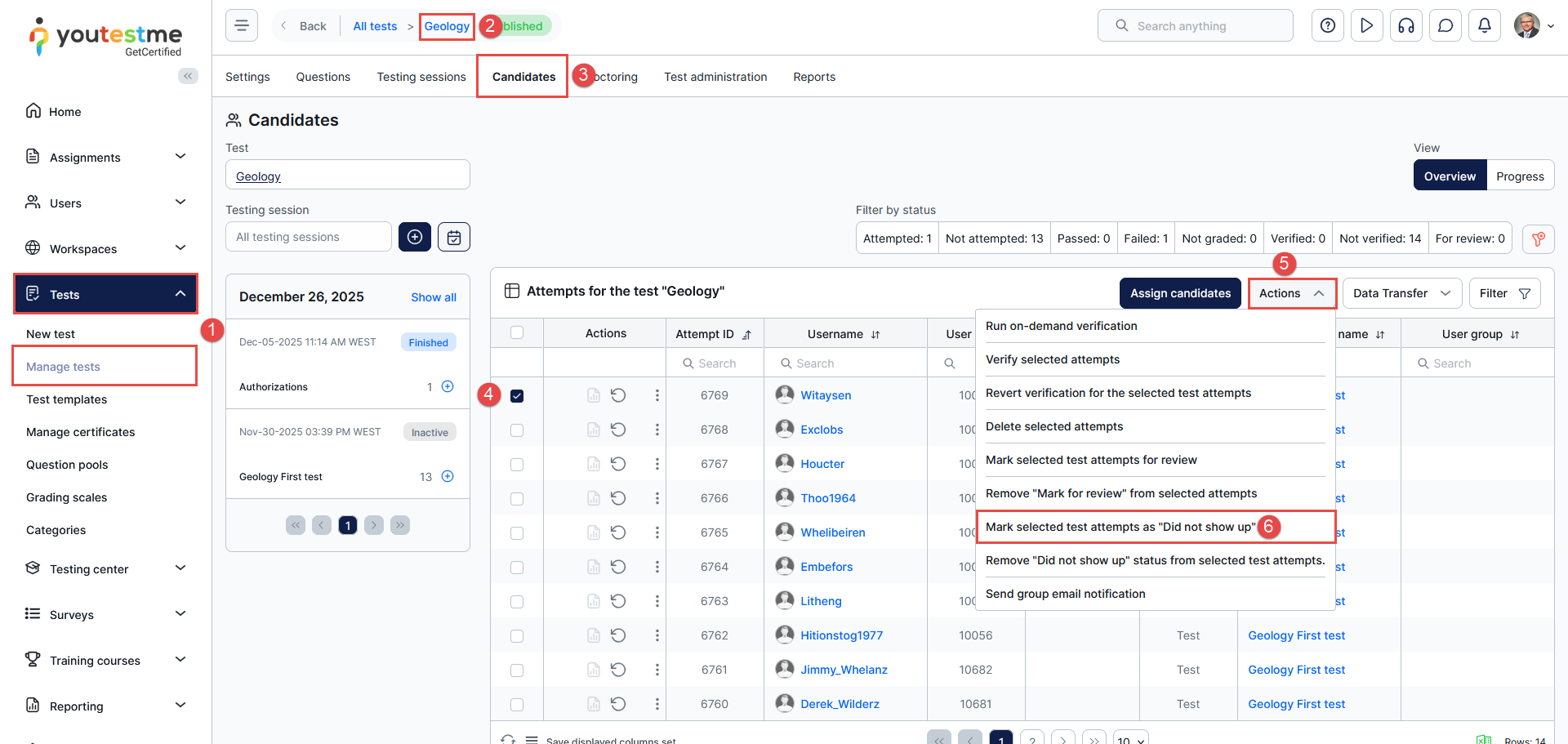The width and height of the screenshot is (1568, 744).
Task: Choose Delete selected attempts from the menu
Action: tap(1054, 426)
